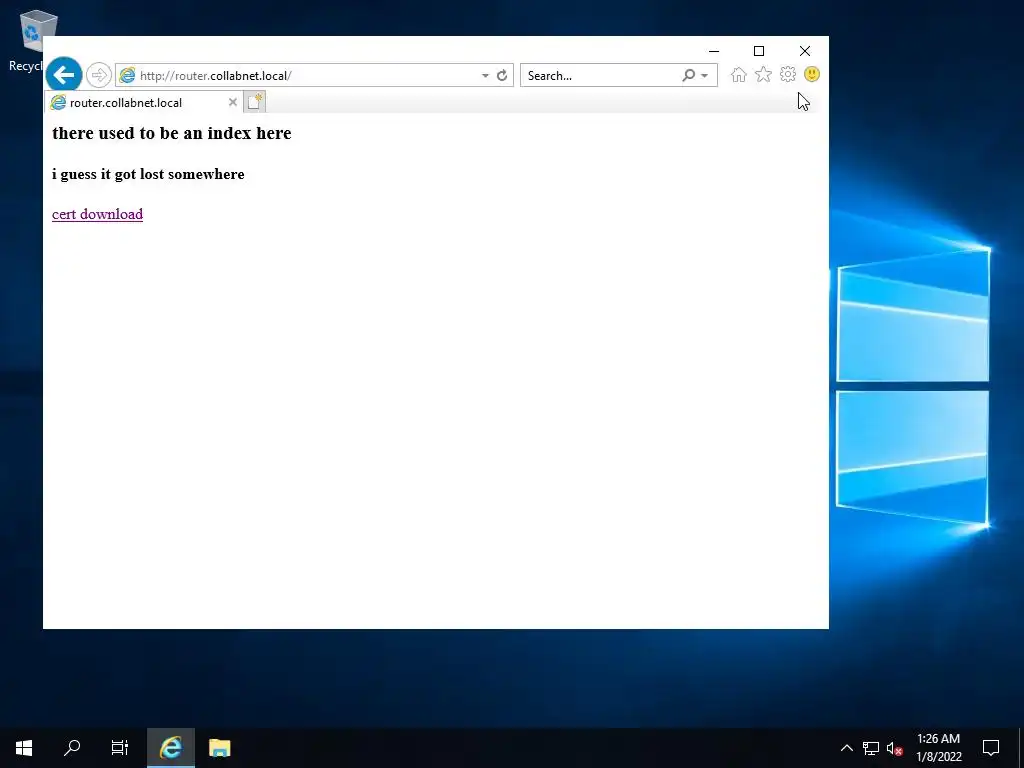Open the Tools gear menu
Screen dimensions: 1024x768
[788, 74]
